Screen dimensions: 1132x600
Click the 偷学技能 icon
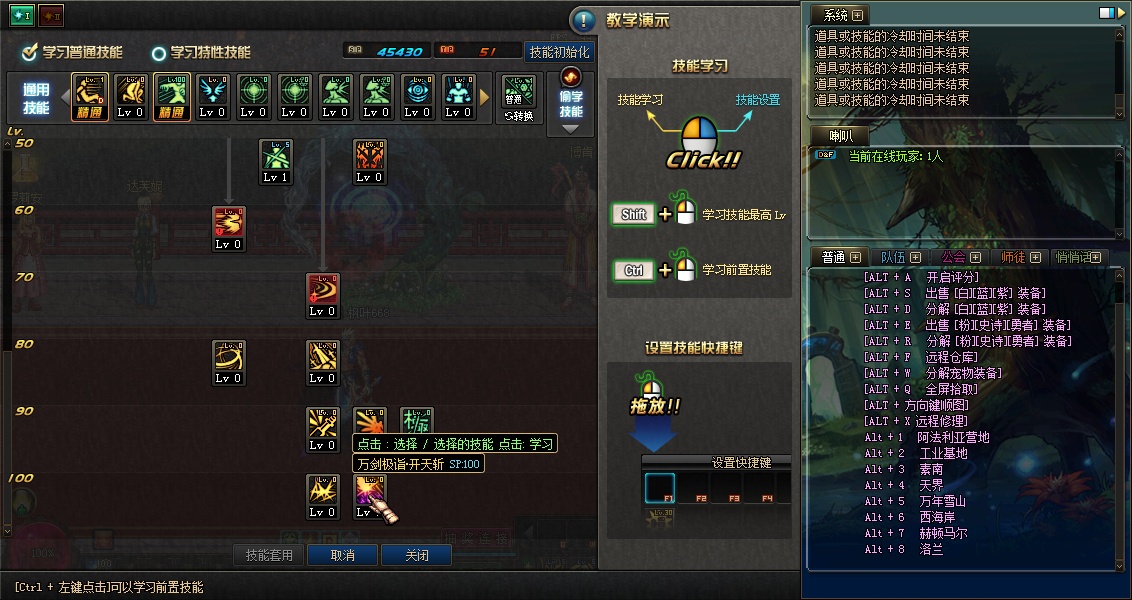coord(570,96)
